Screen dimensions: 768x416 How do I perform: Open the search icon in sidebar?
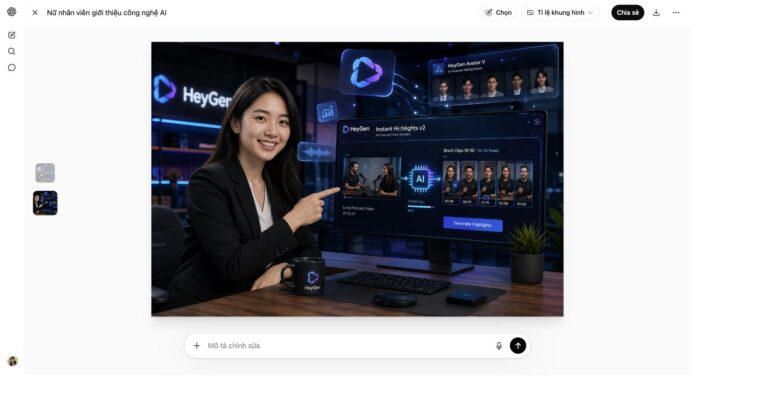click(12, 51)
